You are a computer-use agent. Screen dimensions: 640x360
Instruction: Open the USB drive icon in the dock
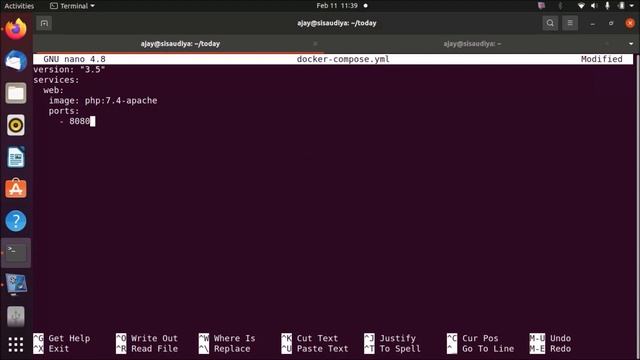coord(16,316)
